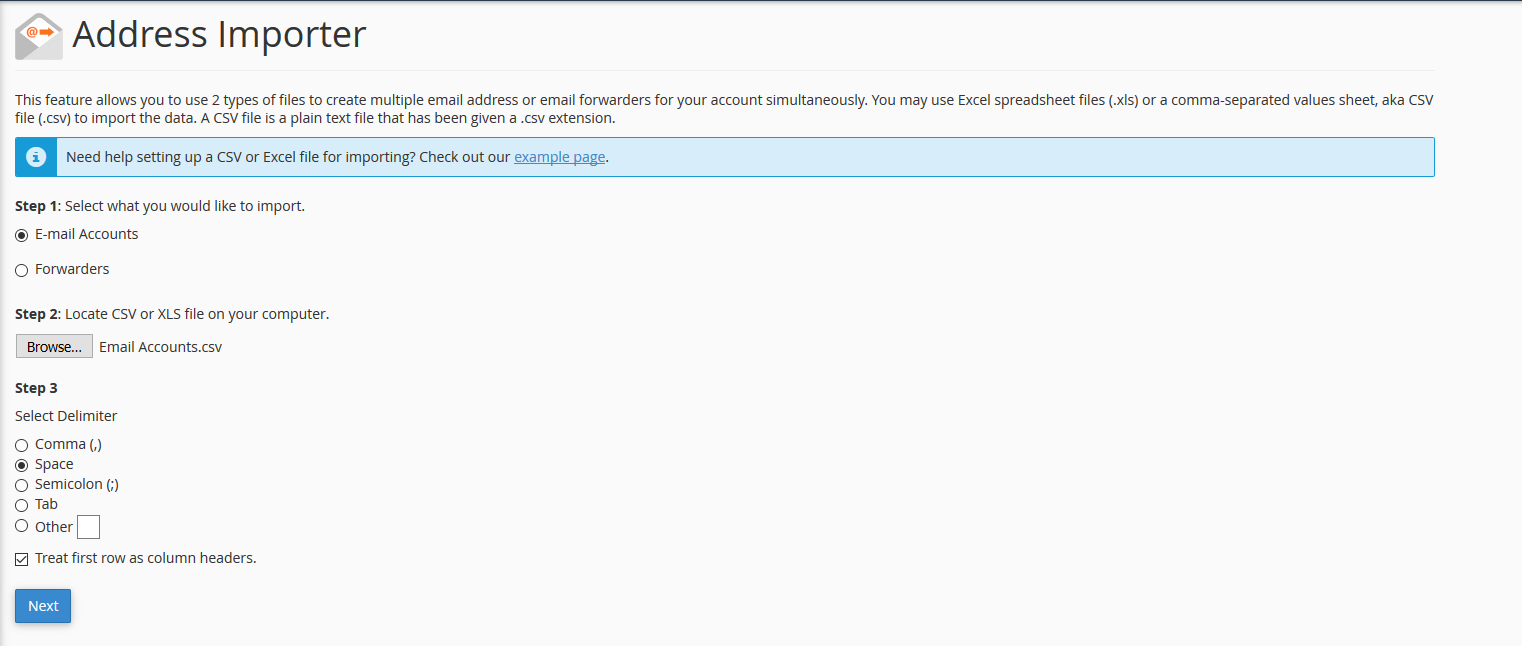This screenshot has height=646, width=1522.
Task: Click the Email Accounts.csv file name
Action: pos(160,347)
